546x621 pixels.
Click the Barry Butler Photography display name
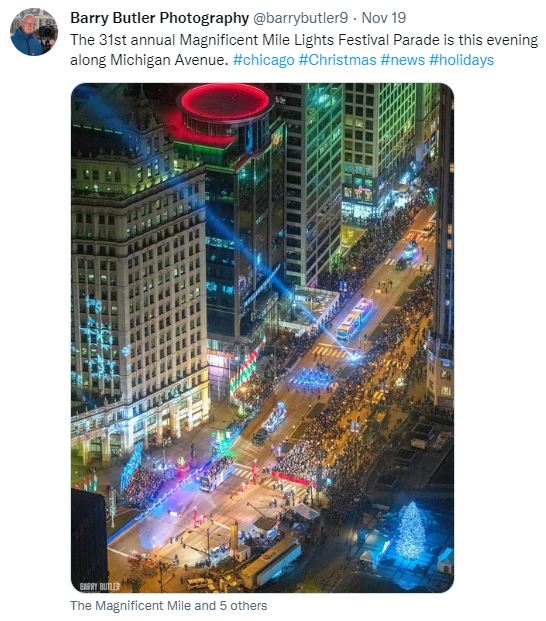point(160,18)
